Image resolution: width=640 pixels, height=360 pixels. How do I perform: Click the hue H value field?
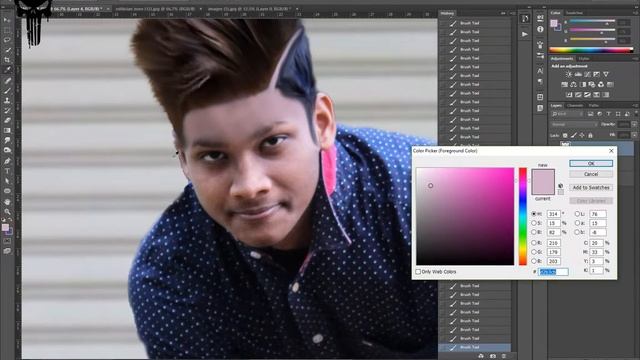553,213
